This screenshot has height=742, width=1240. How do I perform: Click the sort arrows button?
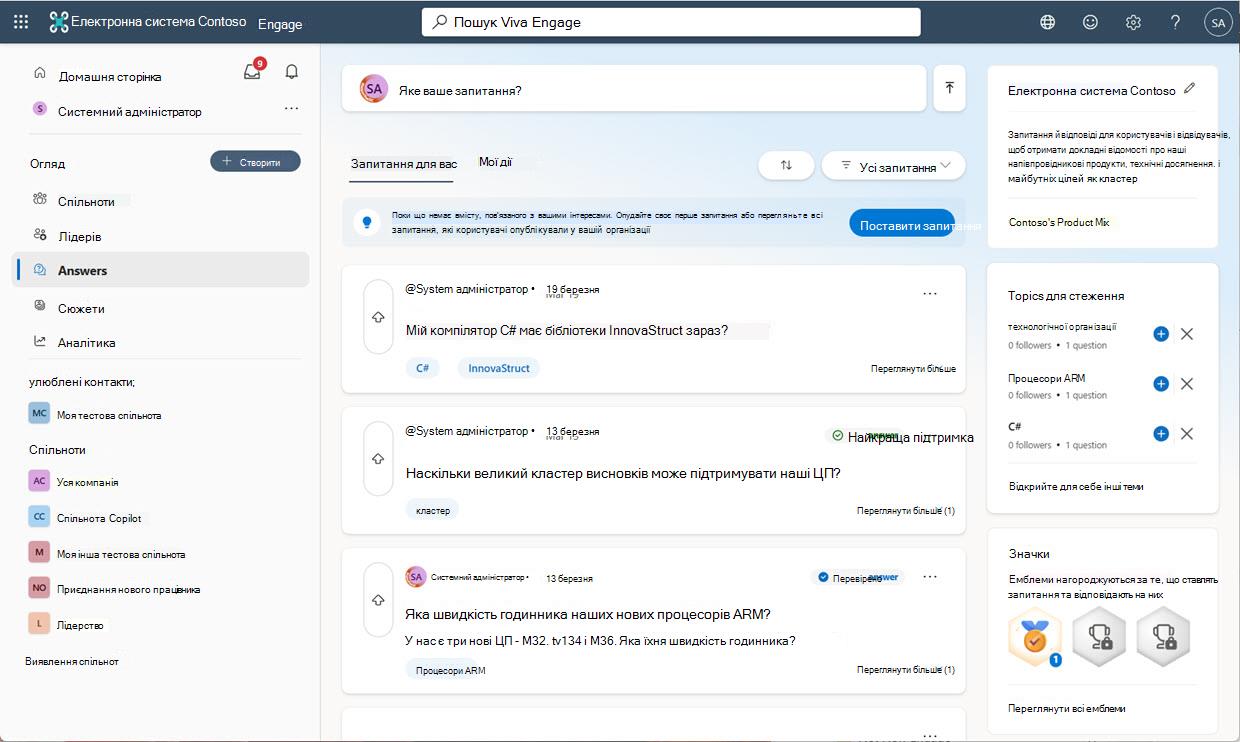click(786, 166)
